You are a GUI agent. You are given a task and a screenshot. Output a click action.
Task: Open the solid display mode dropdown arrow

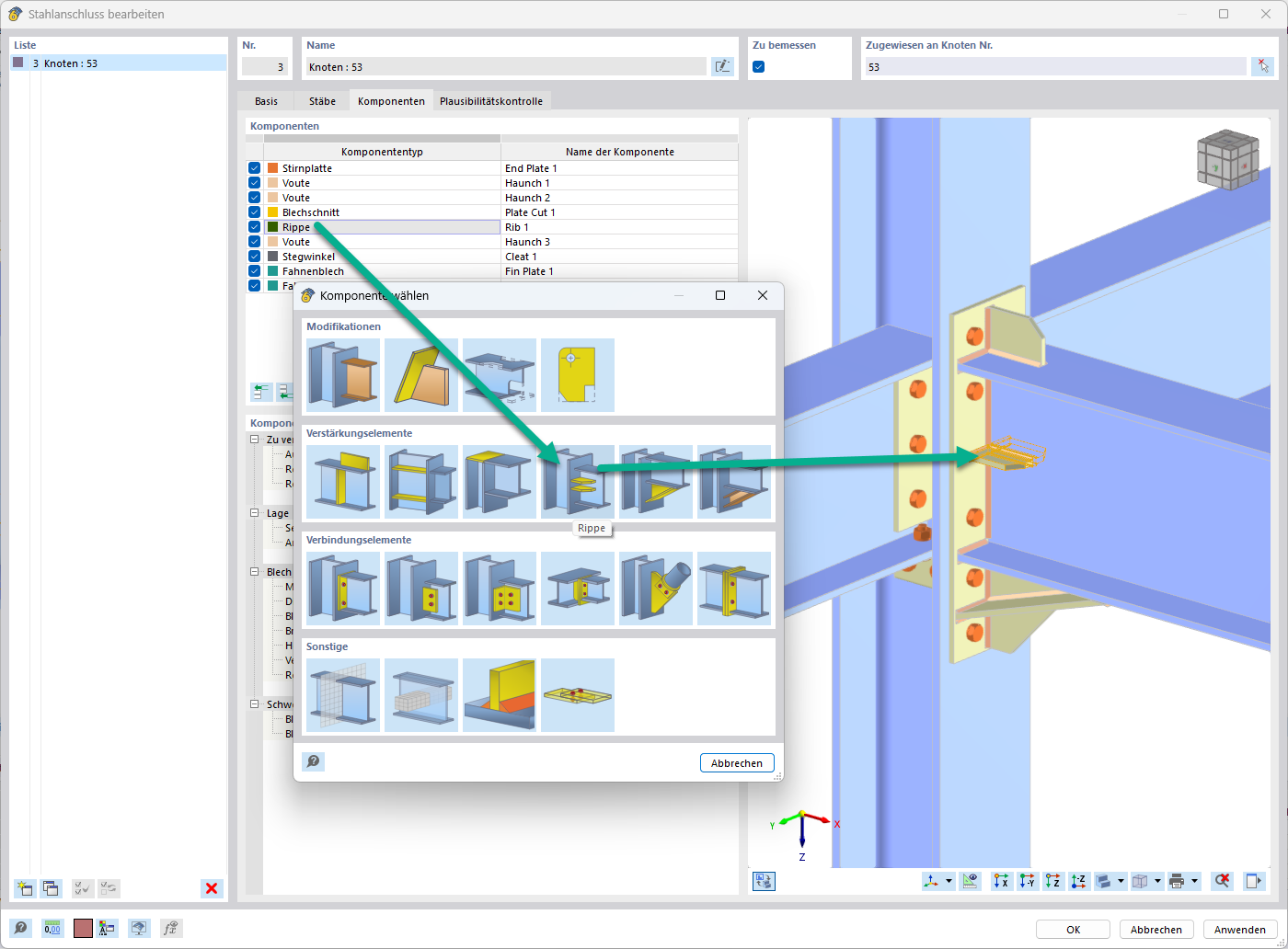pyautogui.click(x=1121, y=881)
